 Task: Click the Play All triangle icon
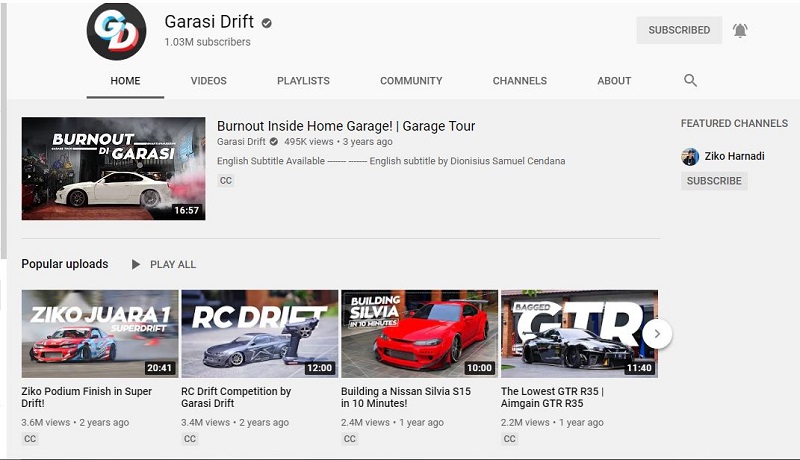tap(136, 264)
